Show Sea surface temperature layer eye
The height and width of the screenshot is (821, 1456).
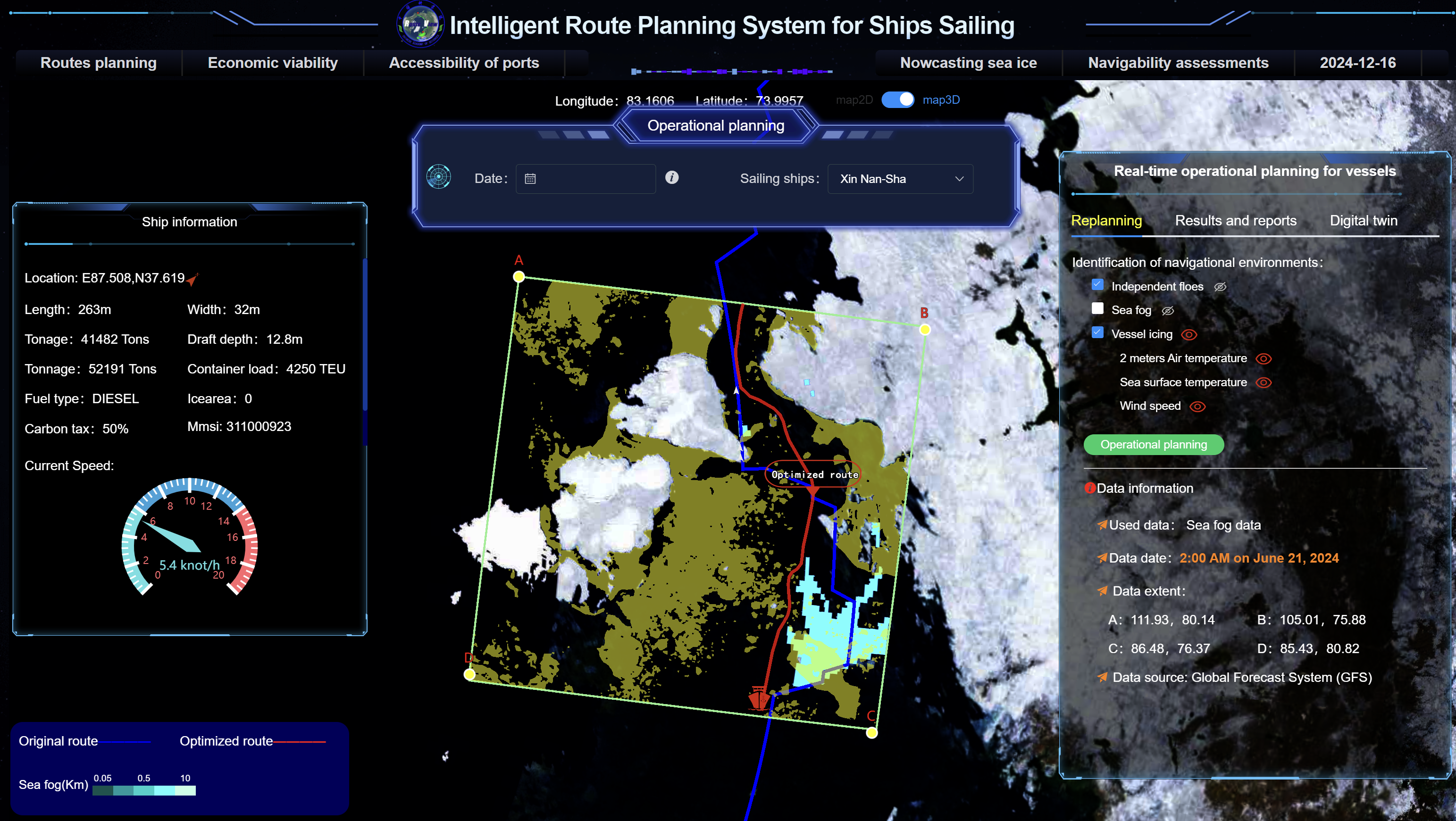point(1264,382)
